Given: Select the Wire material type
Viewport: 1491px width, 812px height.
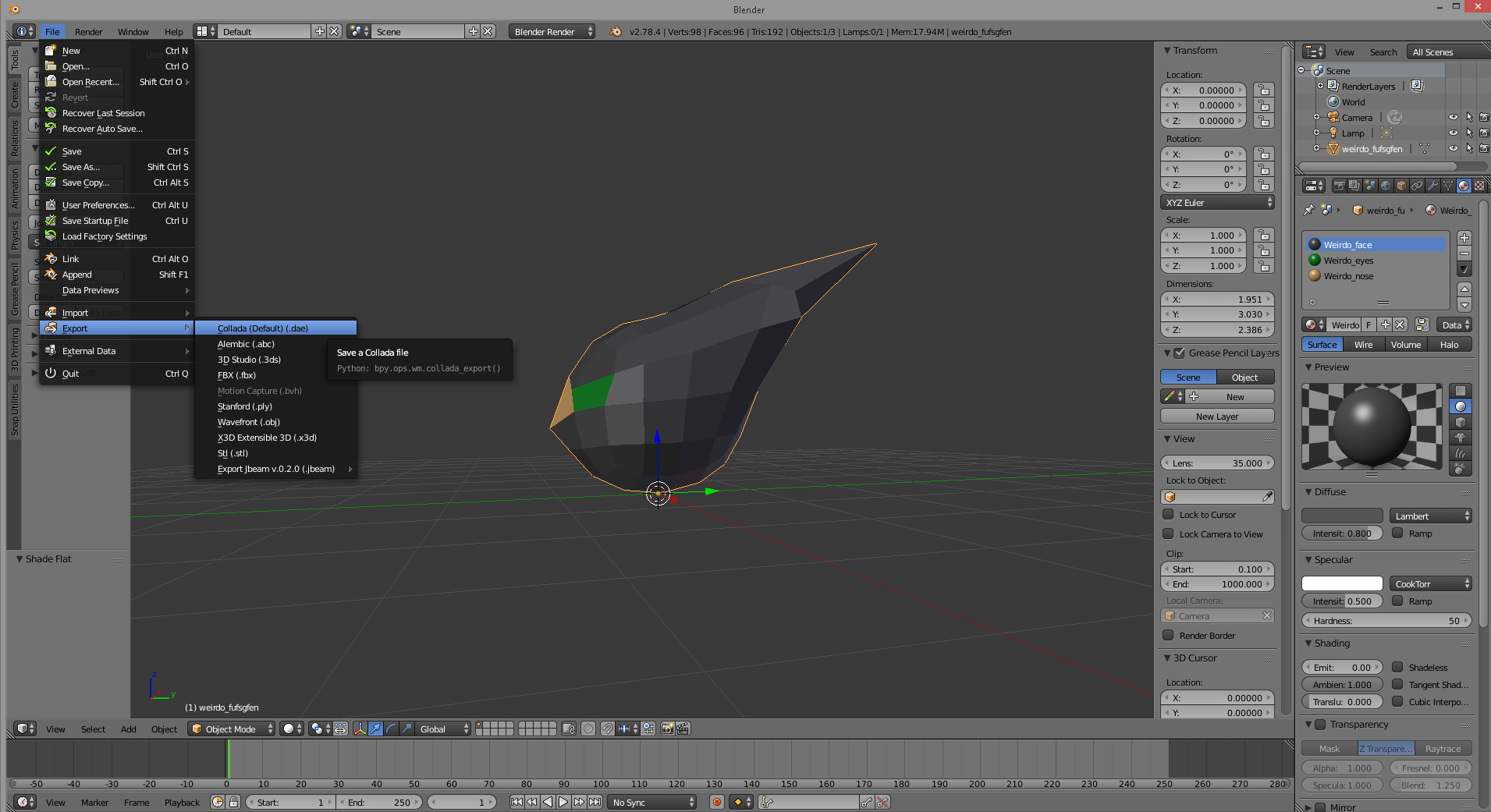Looking at the screenshot, I should (1363, 345).
